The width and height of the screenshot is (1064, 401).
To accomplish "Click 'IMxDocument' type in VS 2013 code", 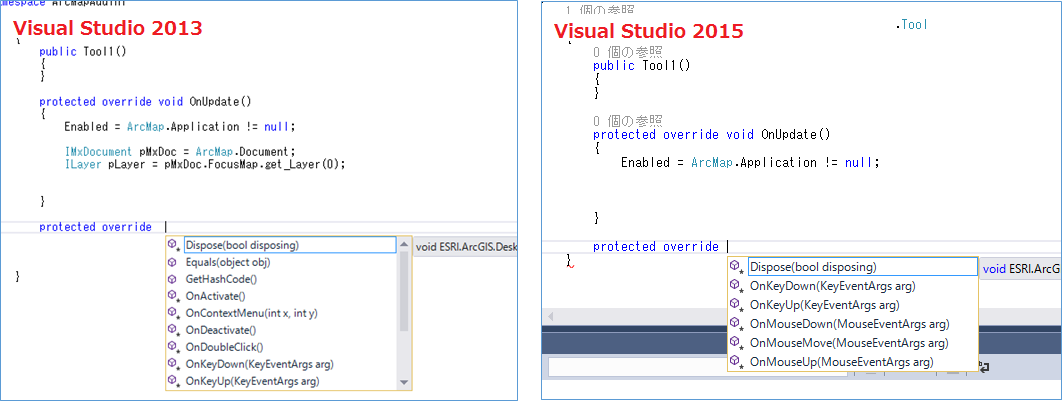I will coord(98,151).
